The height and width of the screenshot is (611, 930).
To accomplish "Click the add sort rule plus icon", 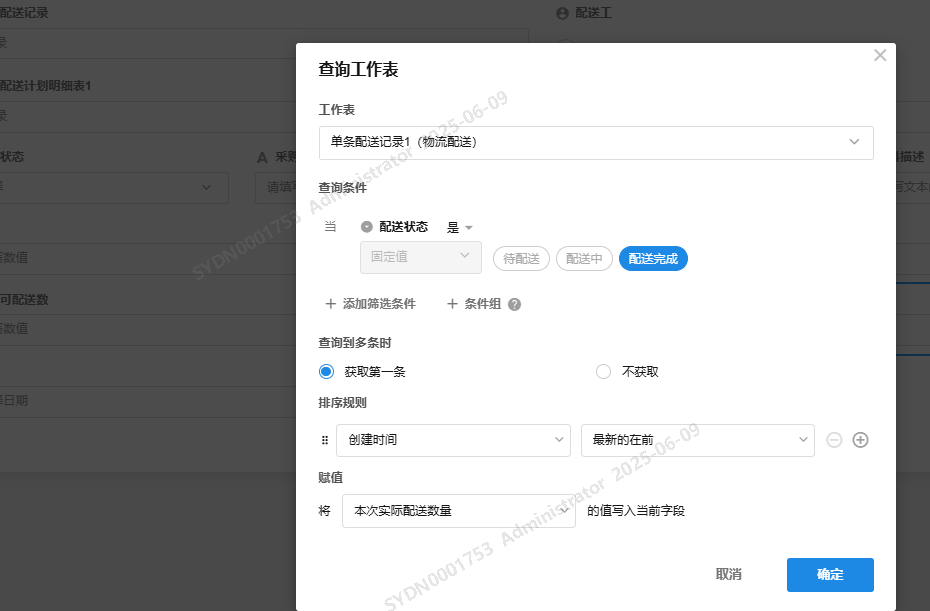I will pyautogui.click(x=860, y=440).
